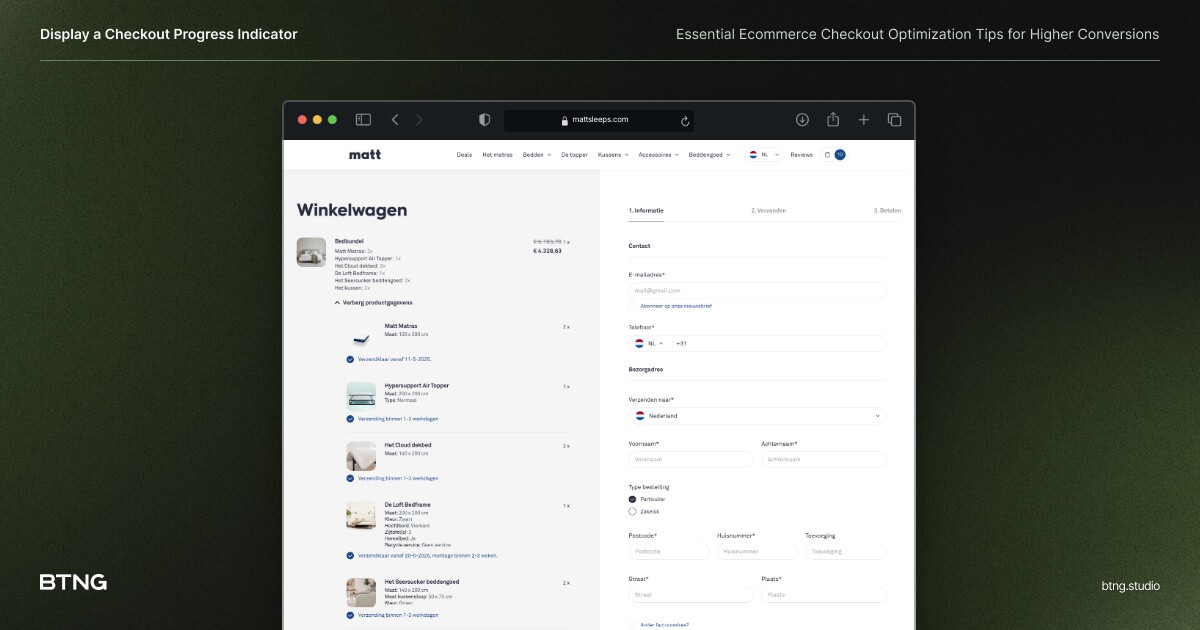This screenshot has height=630, width=1200.
Task: Open the phone country code NL dropdown
Action: [649, 343]
